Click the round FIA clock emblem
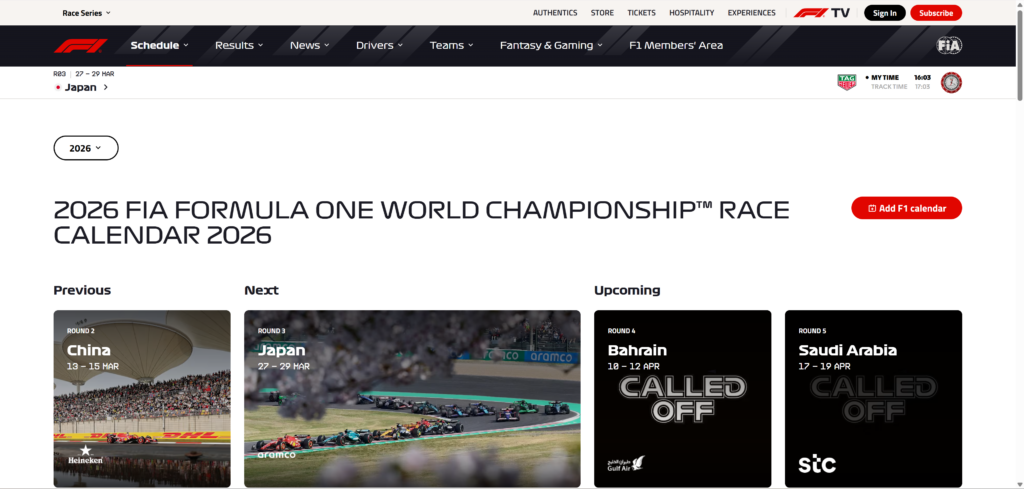Image resolution: width=1024 pixels, height=489 pixels. click(951, 82)
